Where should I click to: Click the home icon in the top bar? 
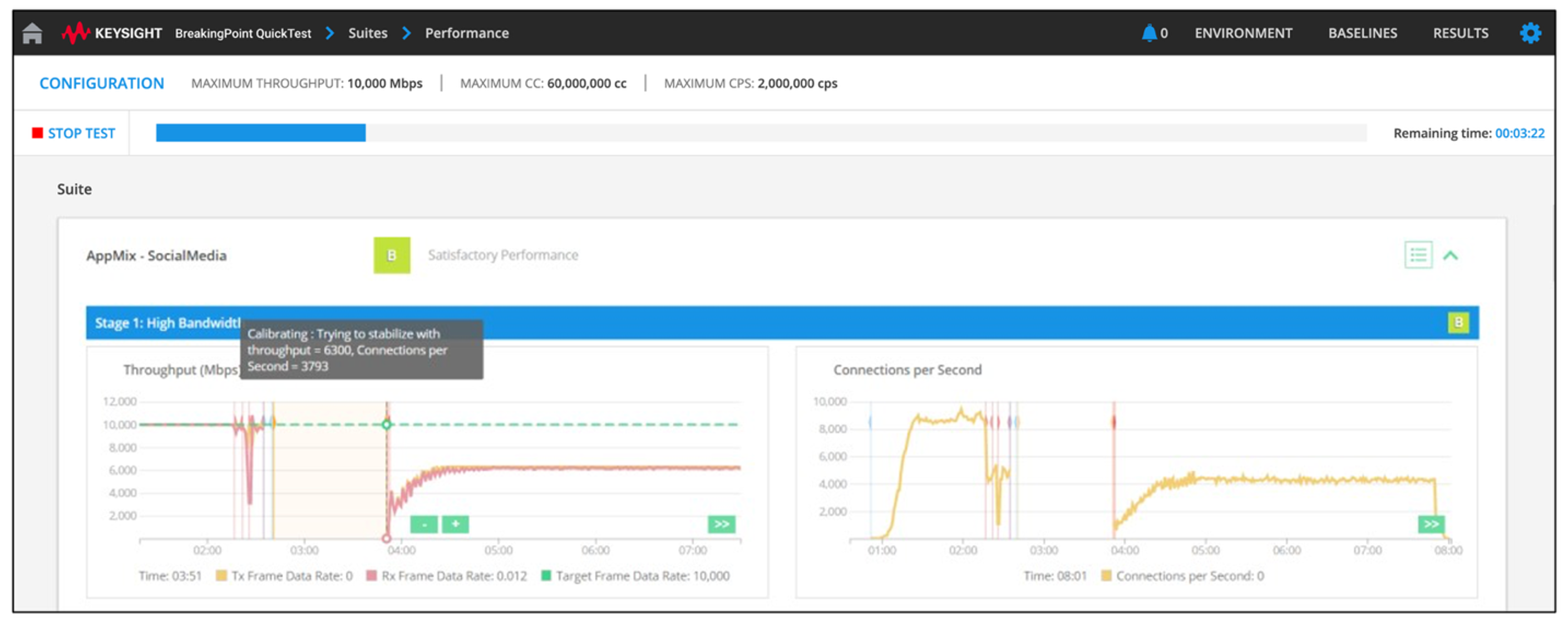click(31, 33)
